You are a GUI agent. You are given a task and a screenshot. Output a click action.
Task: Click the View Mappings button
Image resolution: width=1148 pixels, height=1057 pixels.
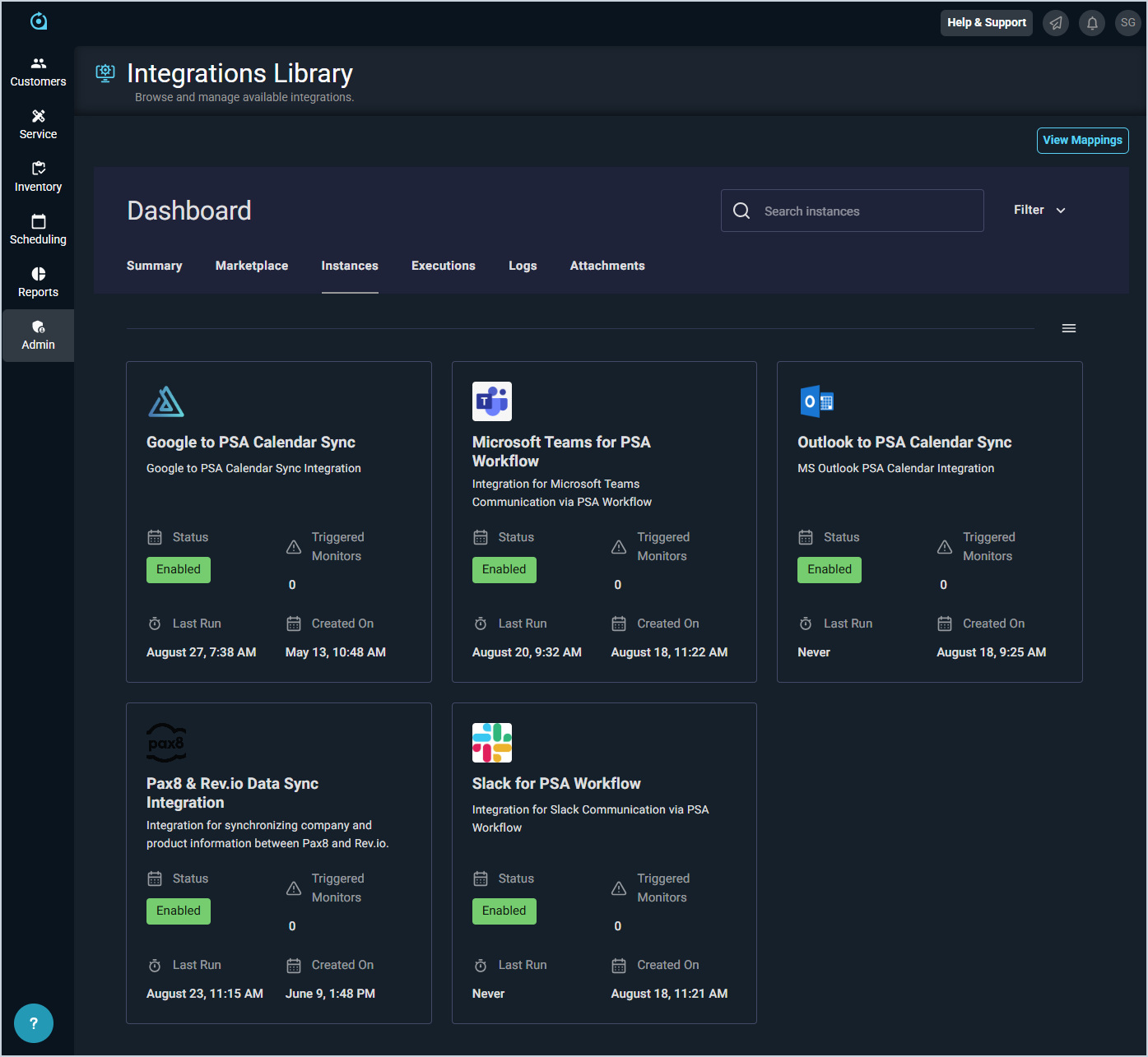click(1082, 141)
